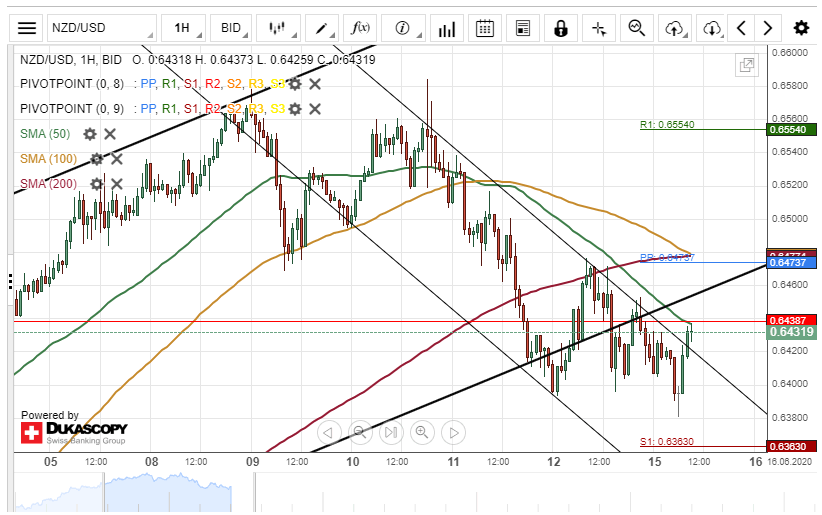The image size is (822, 515).
Task: Click the SMA (100) label
Action: pos(48,159)
